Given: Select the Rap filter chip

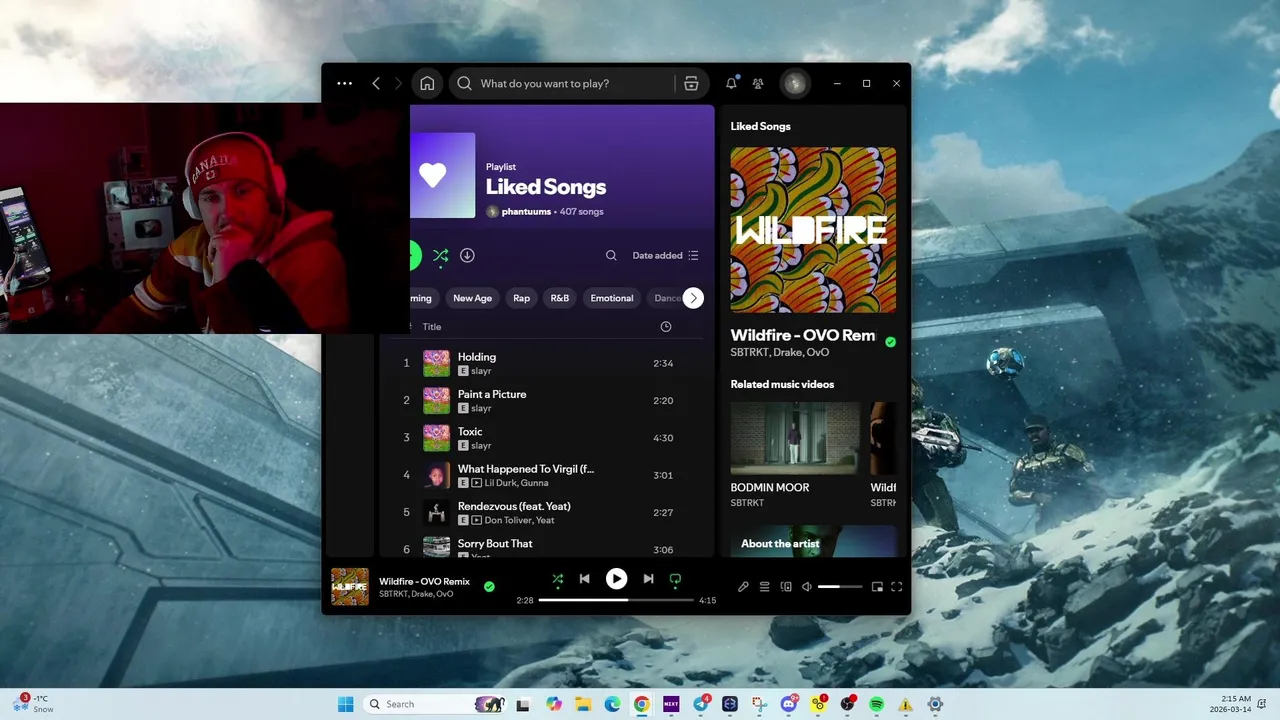Looking at the screenshot, I should pyautogui.click(x=522, y=298).
